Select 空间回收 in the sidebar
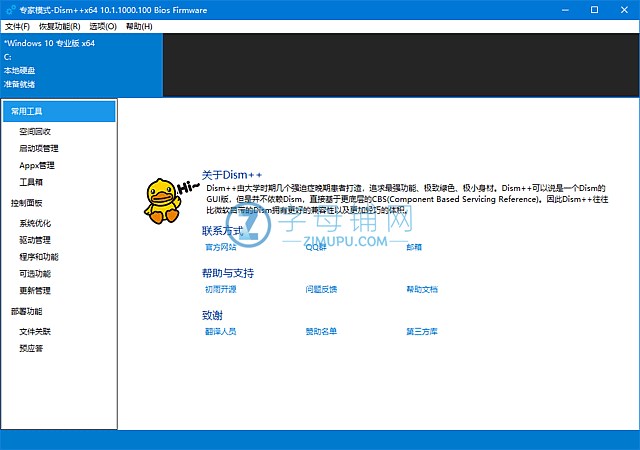 pos(35,131)
